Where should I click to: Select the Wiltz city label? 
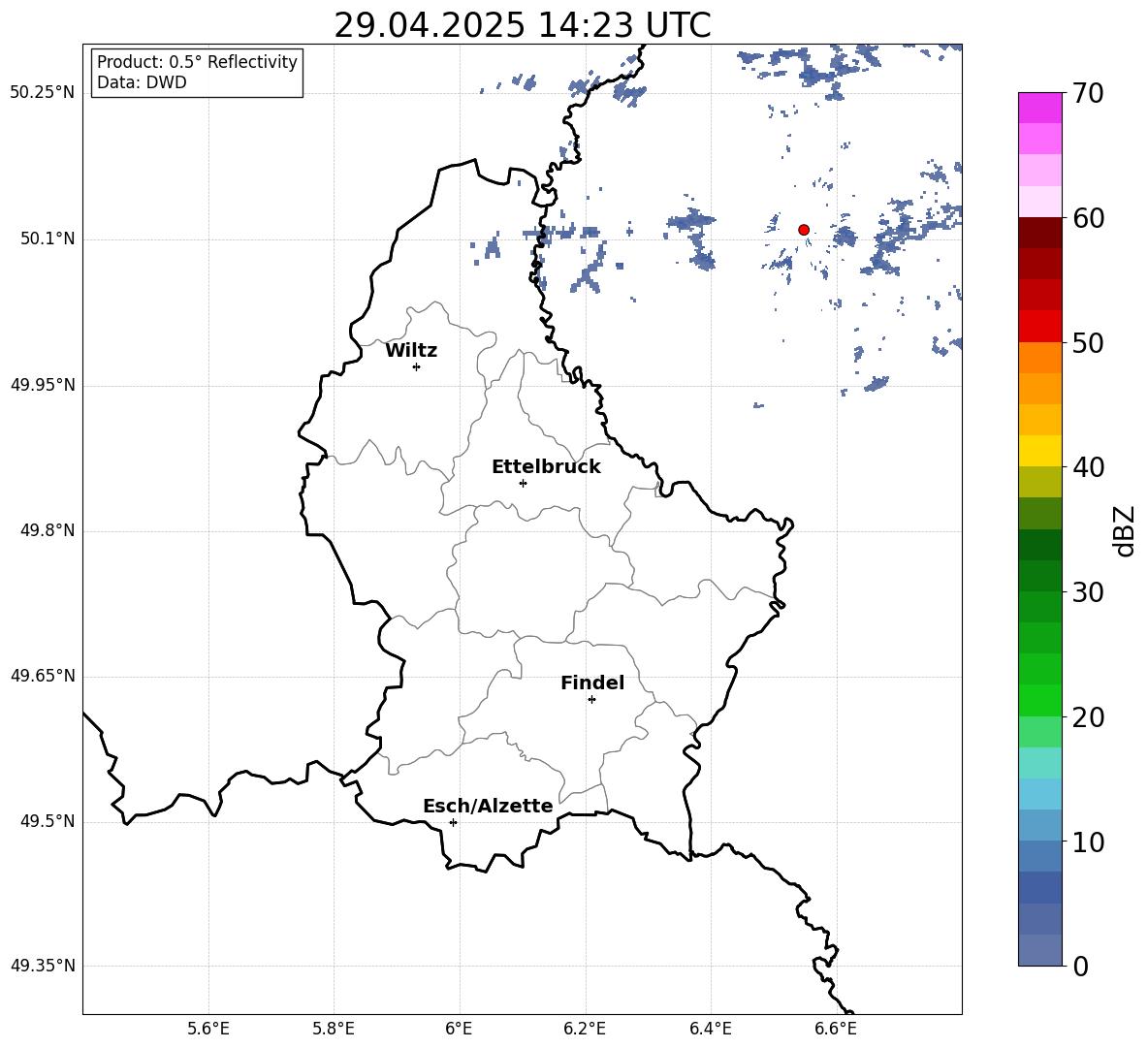(411, 351)
